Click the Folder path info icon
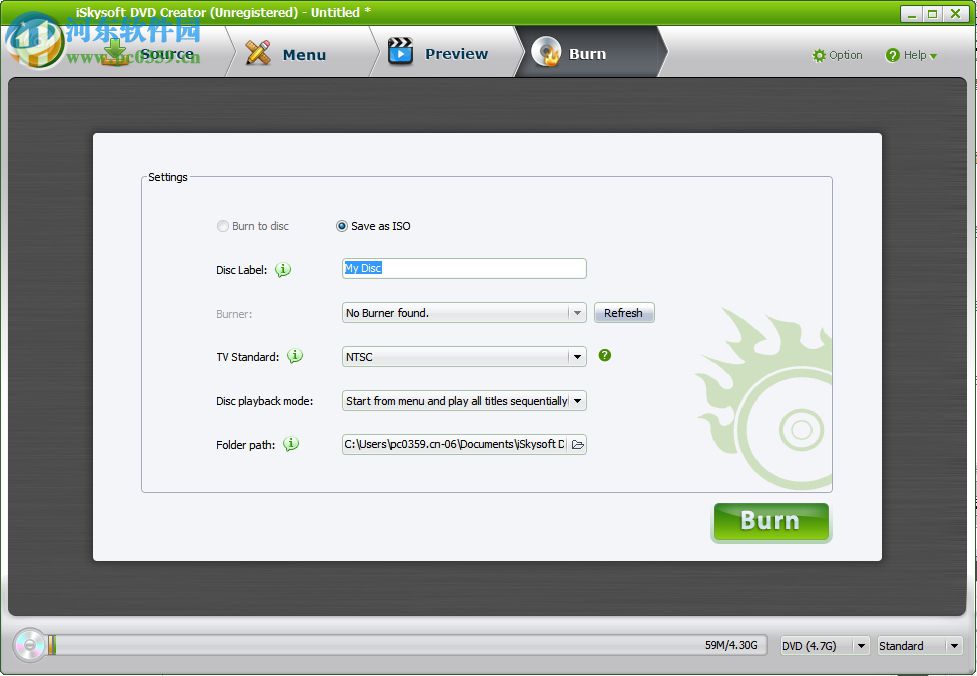 [291, 444]
